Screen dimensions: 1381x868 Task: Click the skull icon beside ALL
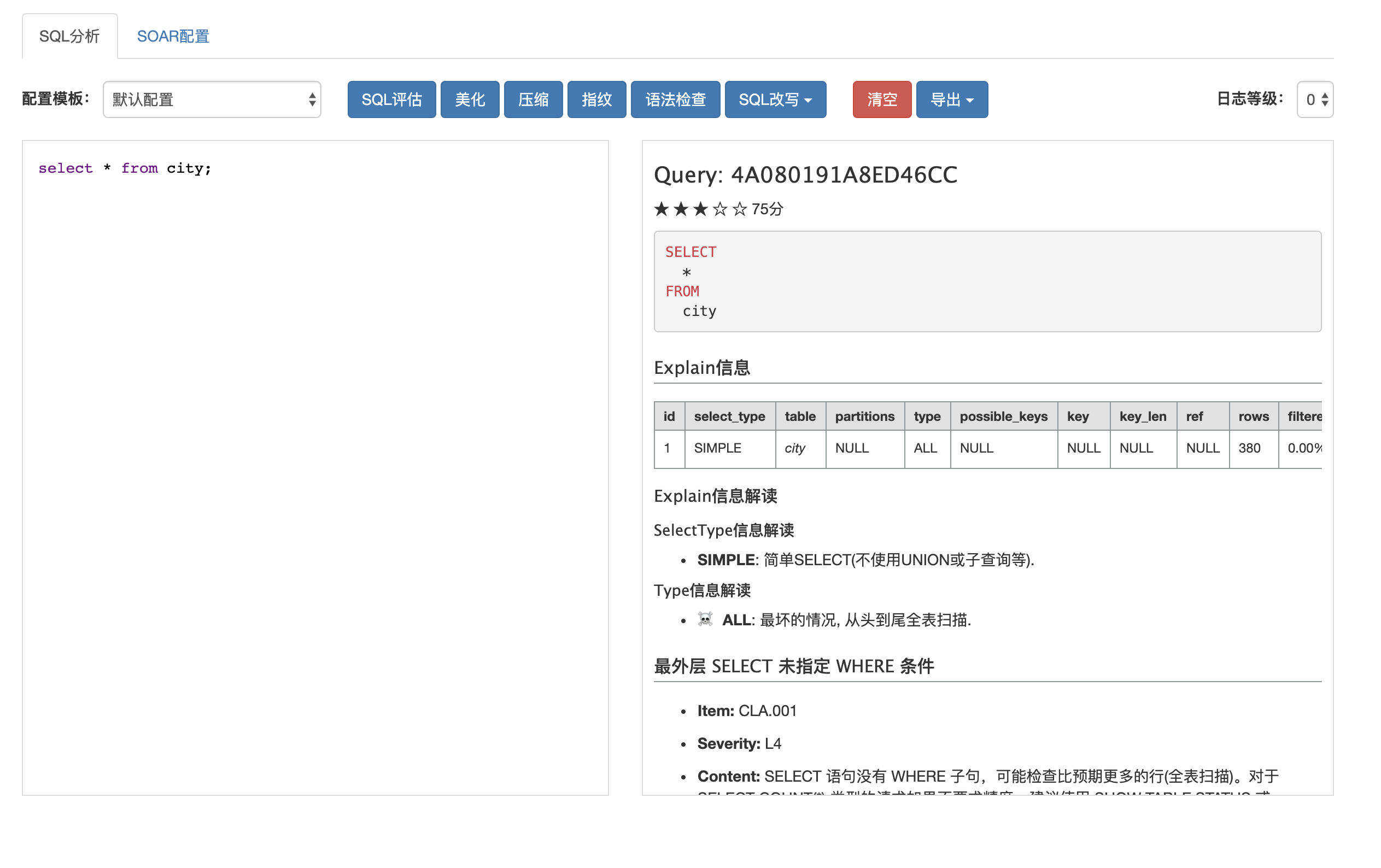point(705,619)
